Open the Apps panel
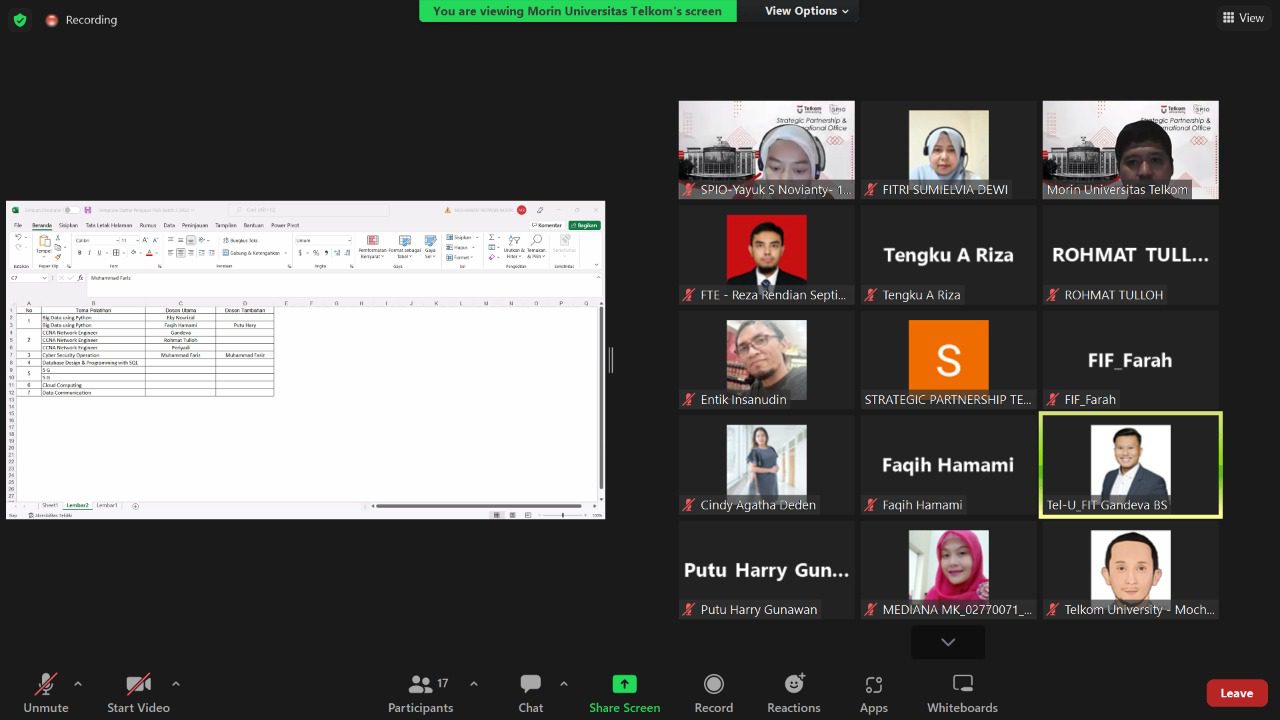Image resolution: width=1280 pixels, height=720 pixels. (x=873, y=685)
